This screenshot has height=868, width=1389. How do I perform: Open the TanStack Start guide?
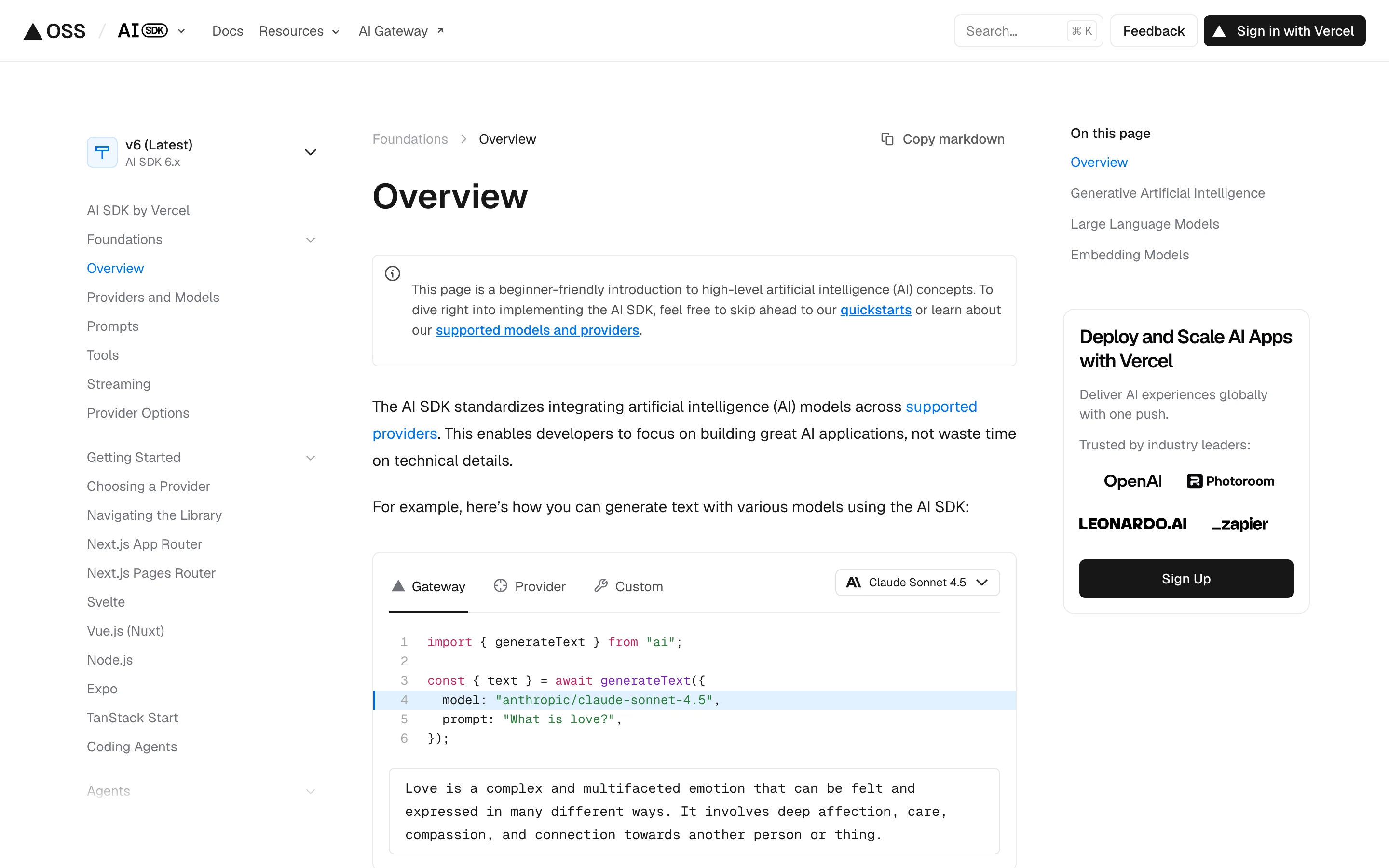point(133,718)
